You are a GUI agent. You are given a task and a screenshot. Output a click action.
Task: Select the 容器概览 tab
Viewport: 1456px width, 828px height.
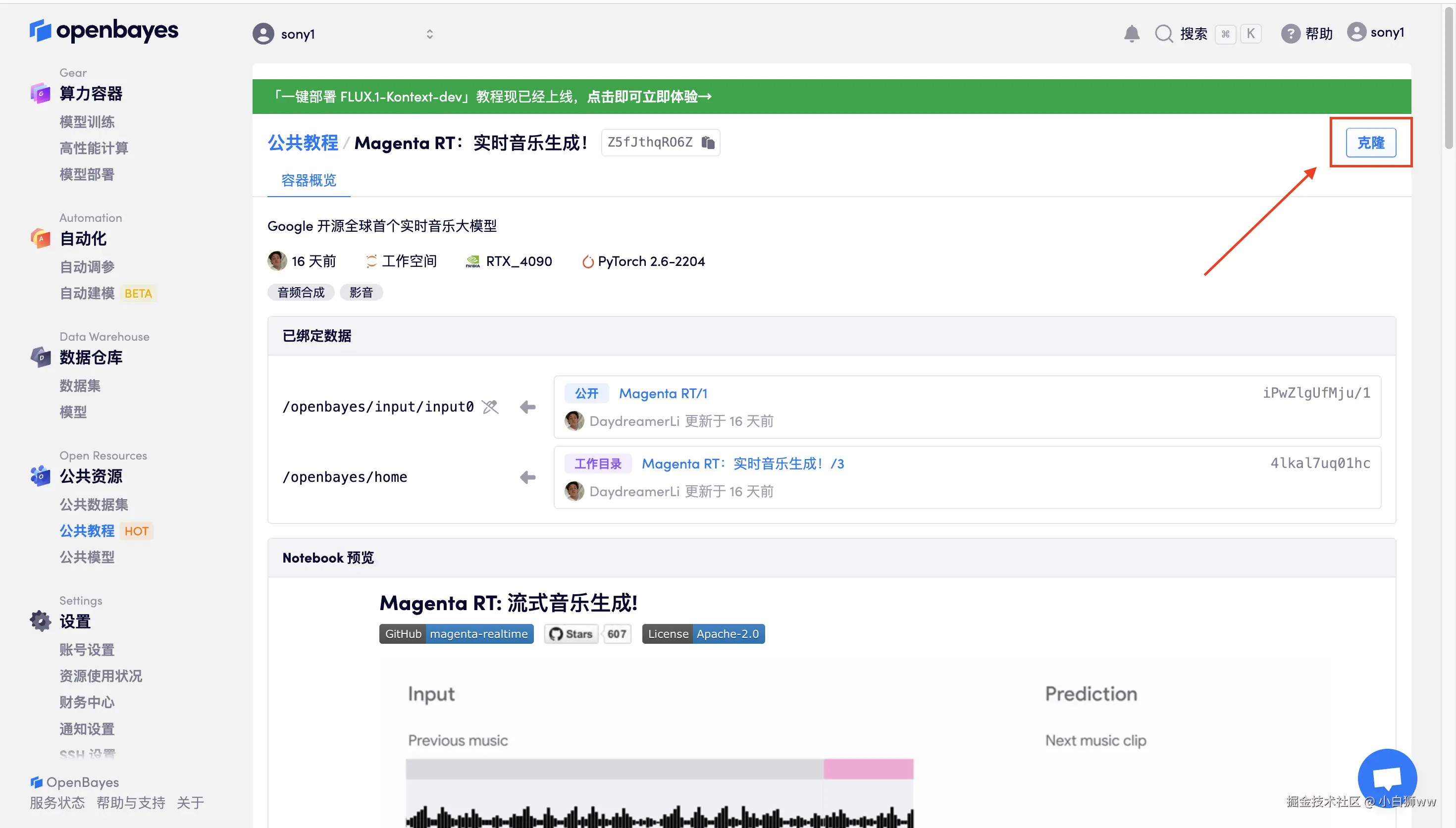click(309, 180)
